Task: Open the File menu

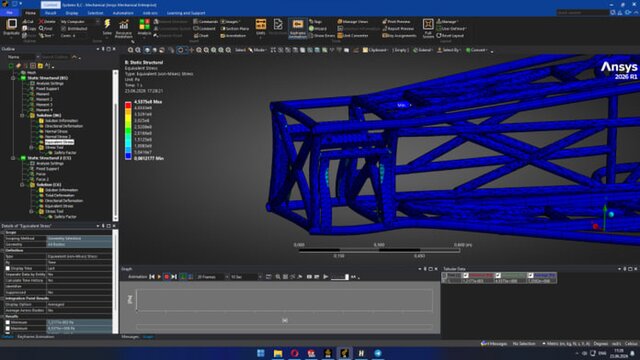Action: coord(9,13)
